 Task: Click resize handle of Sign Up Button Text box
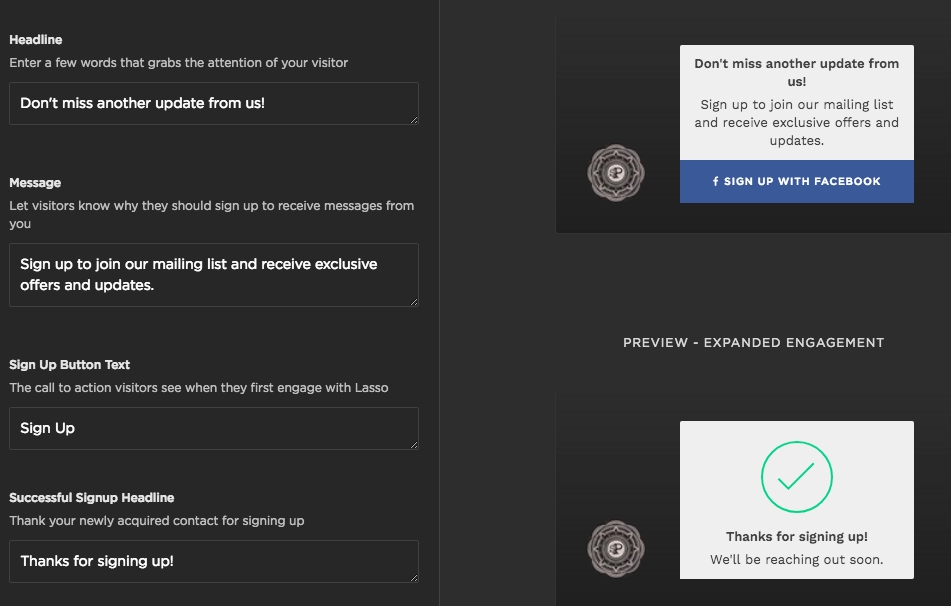tap(414, 445)
